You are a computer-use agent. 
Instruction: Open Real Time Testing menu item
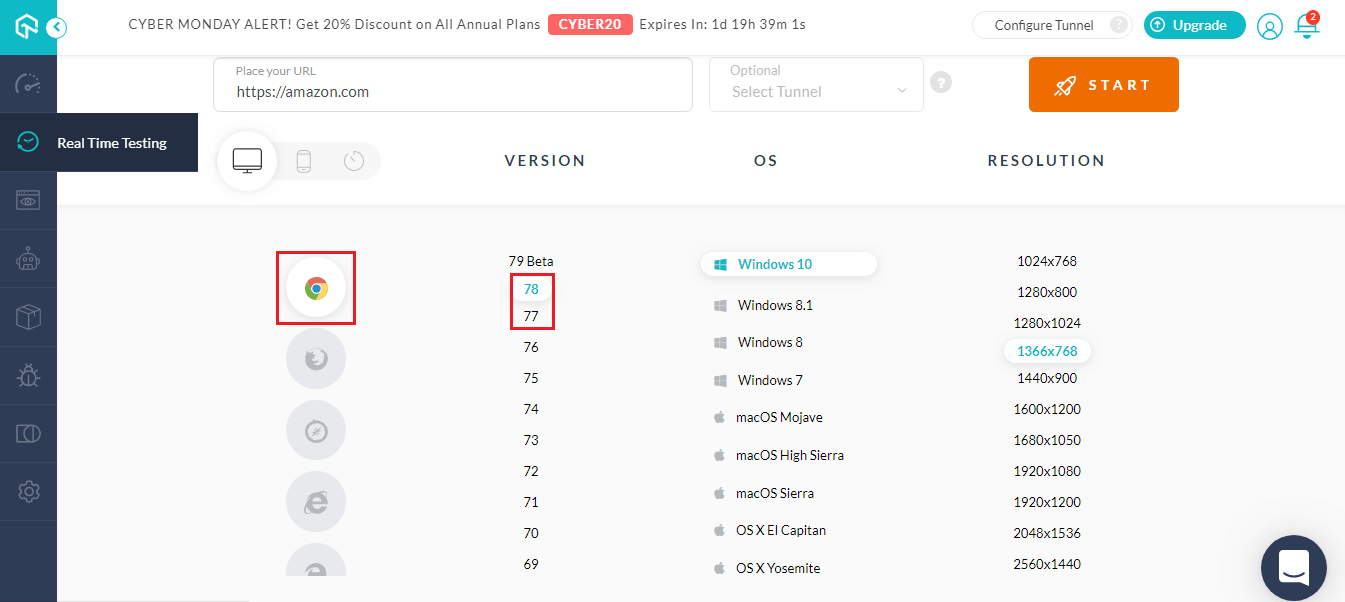(x=99, y=142)
